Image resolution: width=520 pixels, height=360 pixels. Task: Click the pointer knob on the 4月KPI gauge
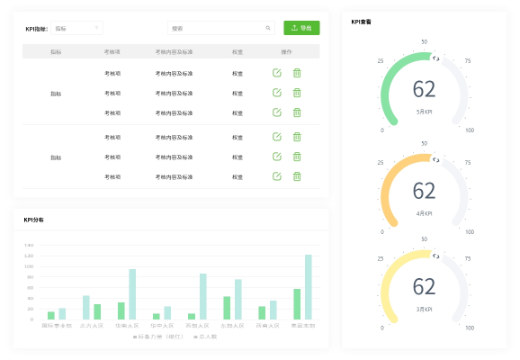tap(436, 160)
